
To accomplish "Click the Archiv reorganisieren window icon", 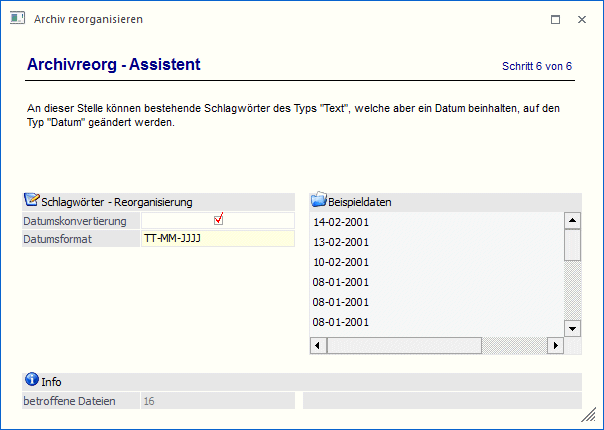I will [x=17, y=18].
